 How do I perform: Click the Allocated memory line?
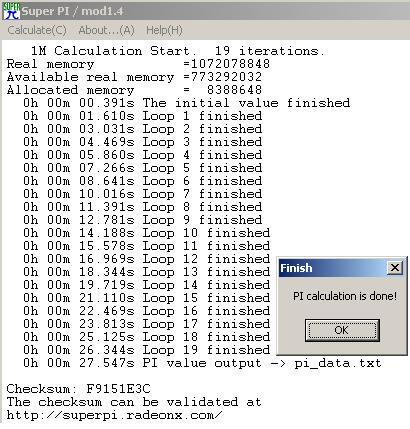click(x=134, y=90)
